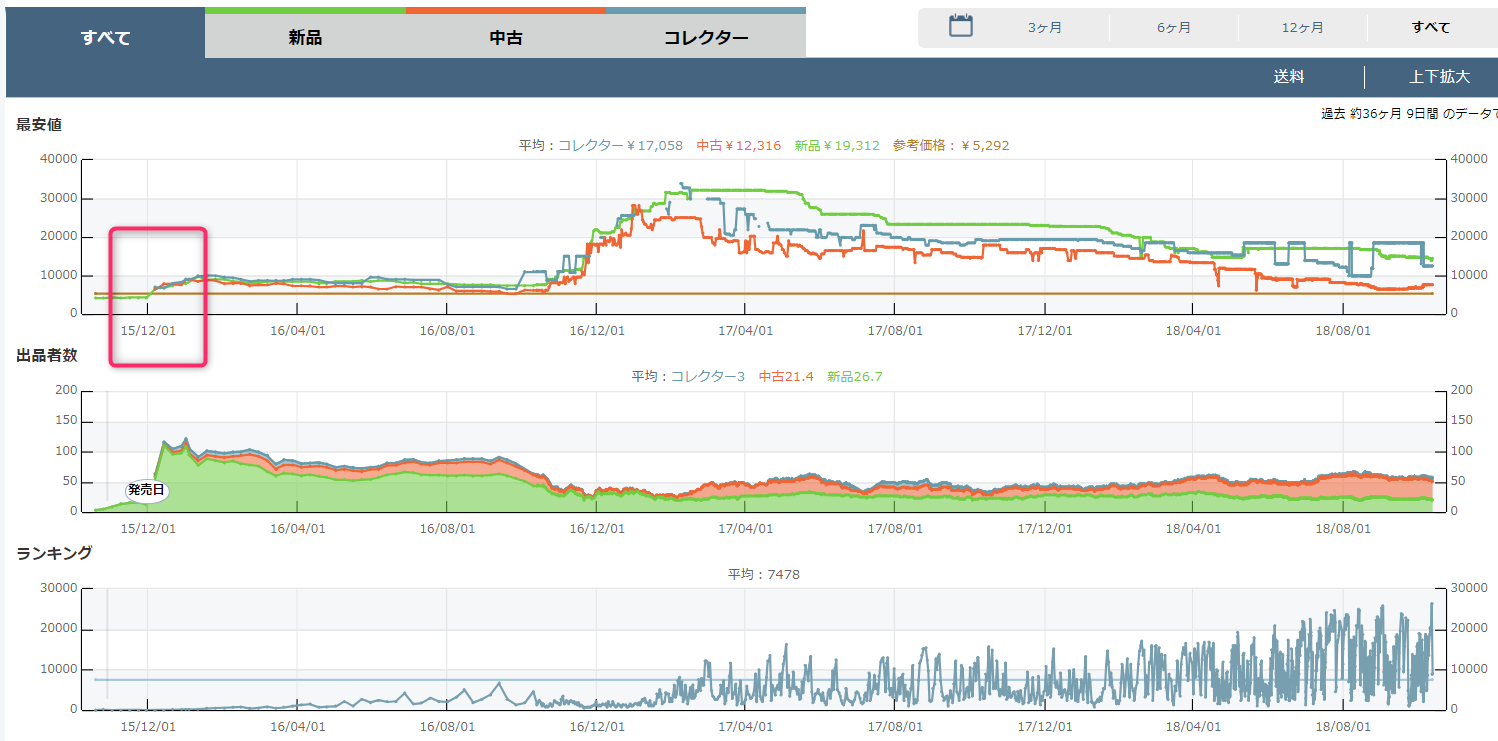
Task: Choose the すべて period option at top right
Action: click(1430, 28)
